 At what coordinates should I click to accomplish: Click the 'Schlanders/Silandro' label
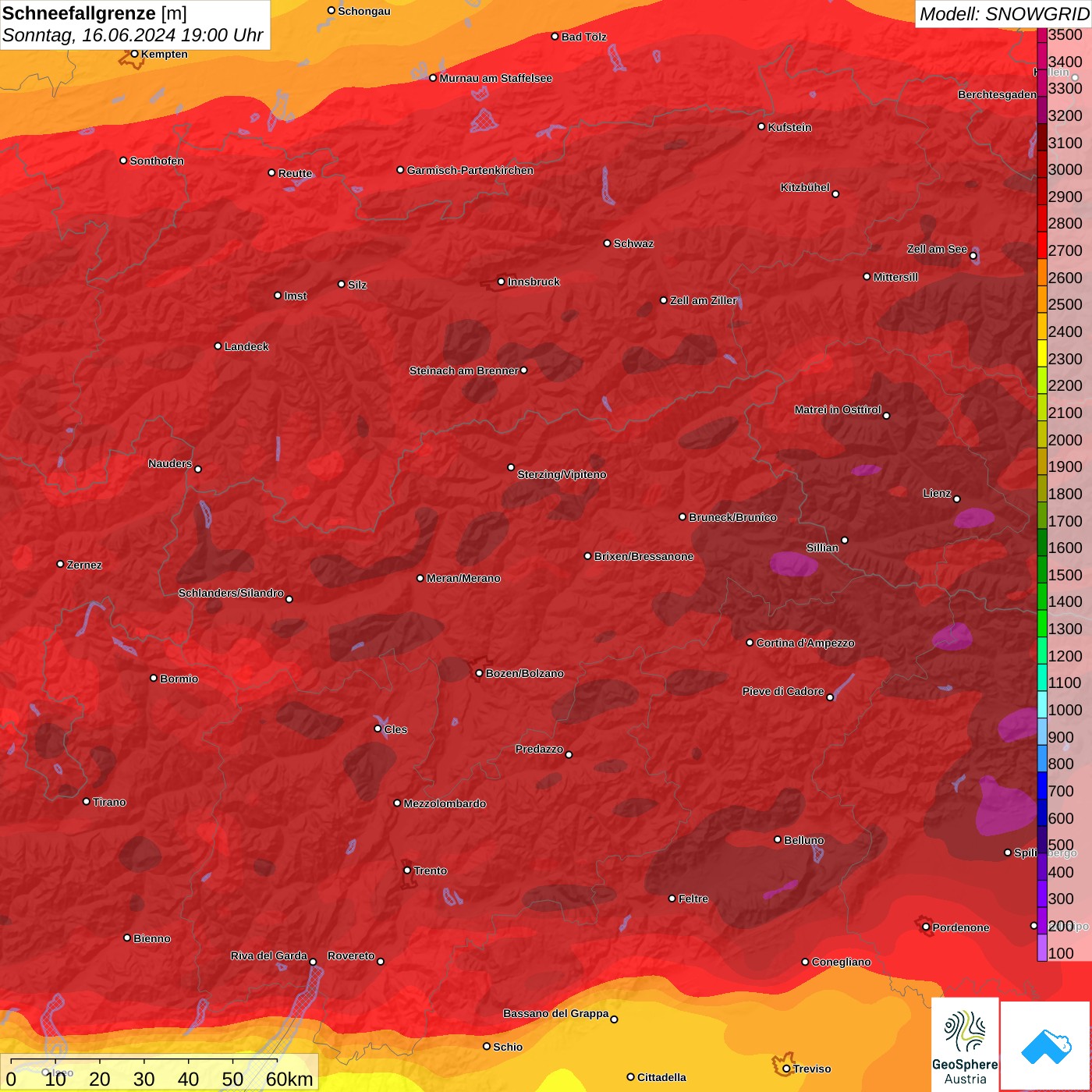point(231,593)
